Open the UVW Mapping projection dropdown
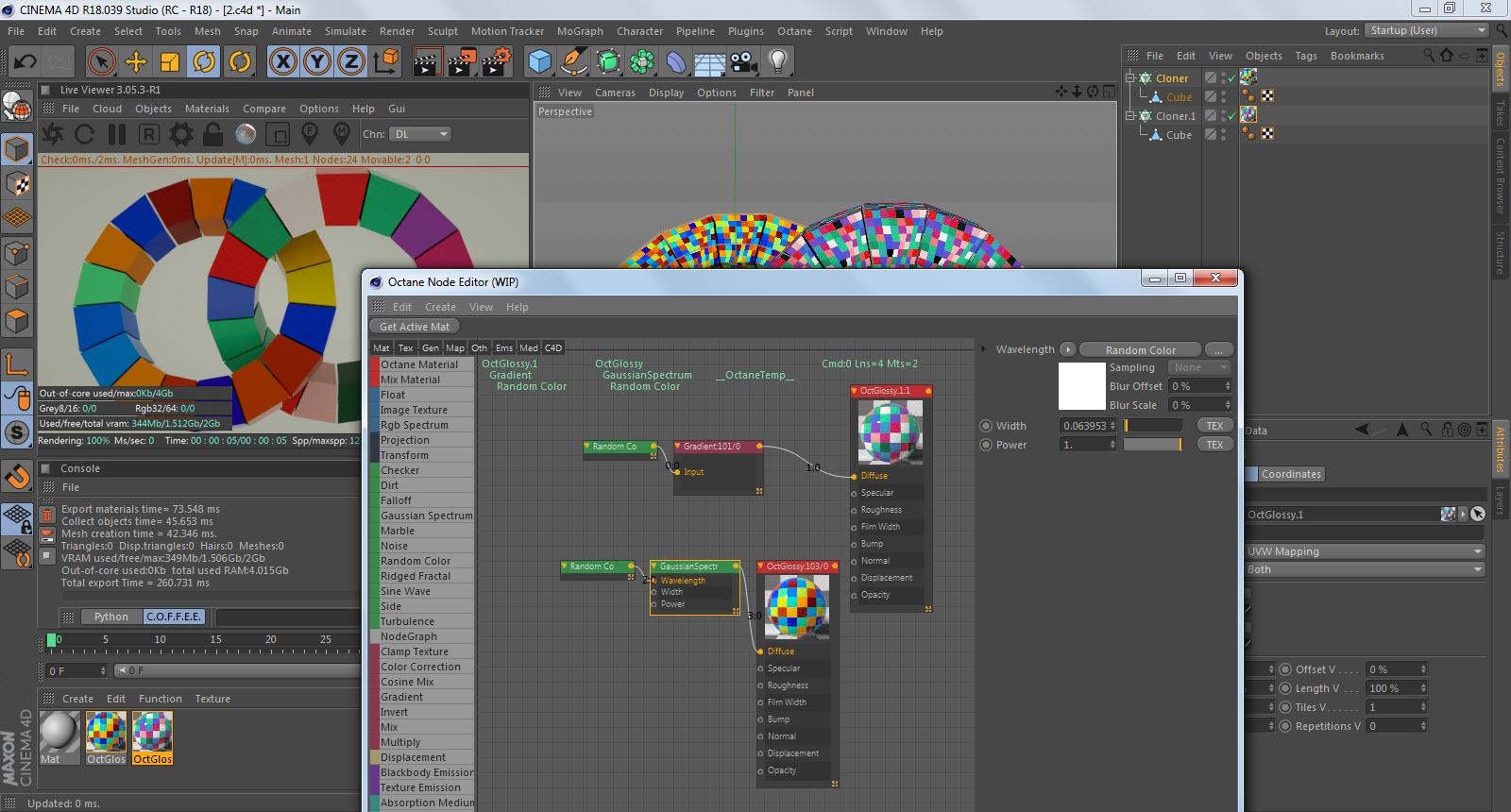Viewport: 1511px width, 812px height. pos(1366,551)
